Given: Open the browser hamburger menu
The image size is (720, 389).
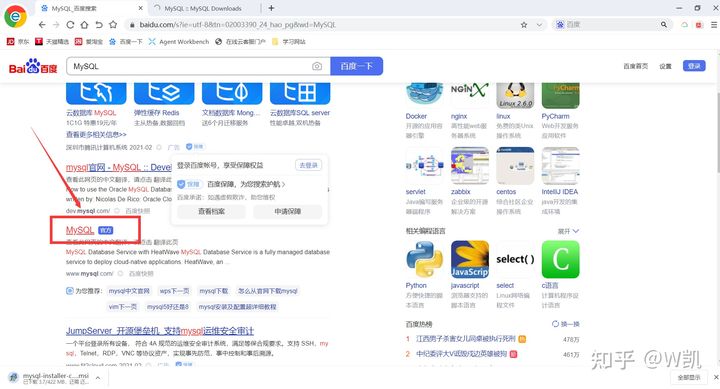Looking at the screenshot, I should [x=714, y=25].
